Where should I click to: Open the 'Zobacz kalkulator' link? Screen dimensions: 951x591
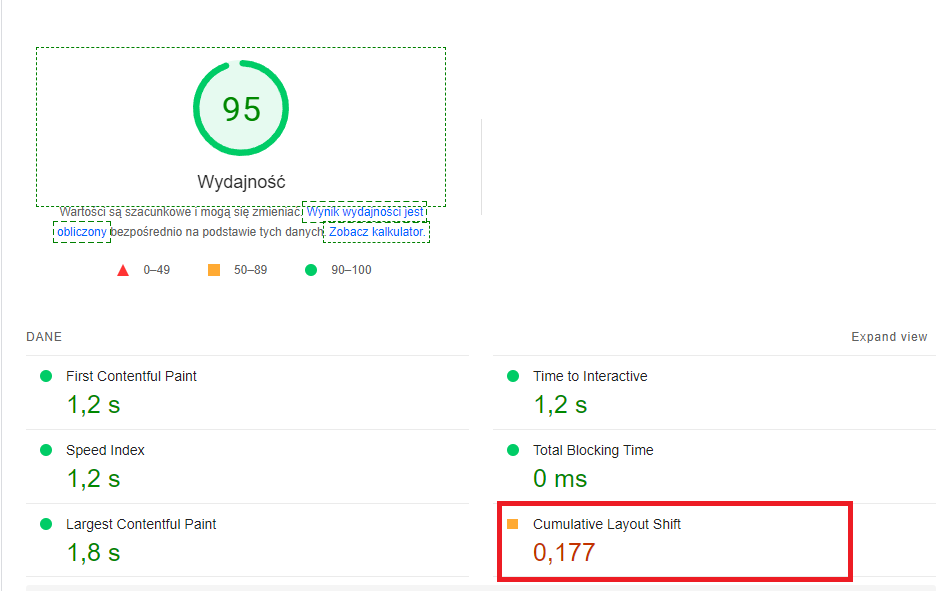[376, 232]
